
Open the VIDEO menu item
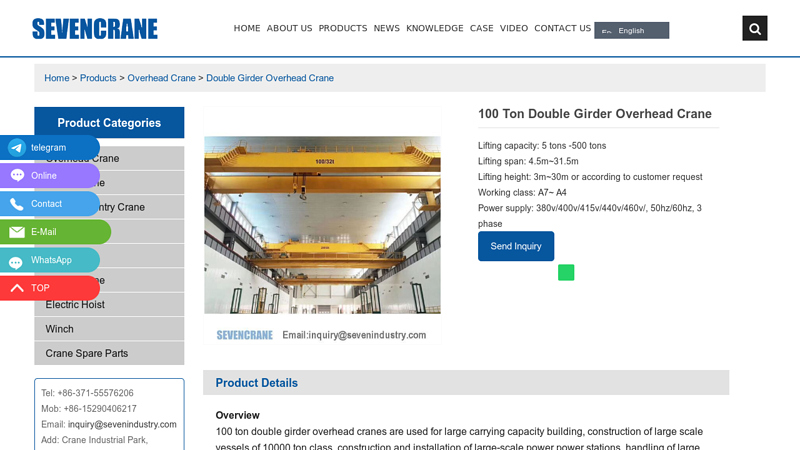pos(514,28)
